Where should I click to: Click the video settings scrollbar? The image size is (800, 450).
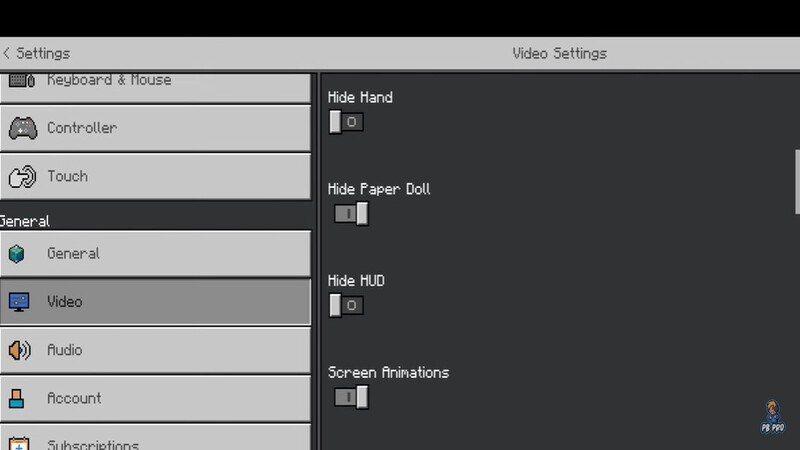tap(797, 180)
